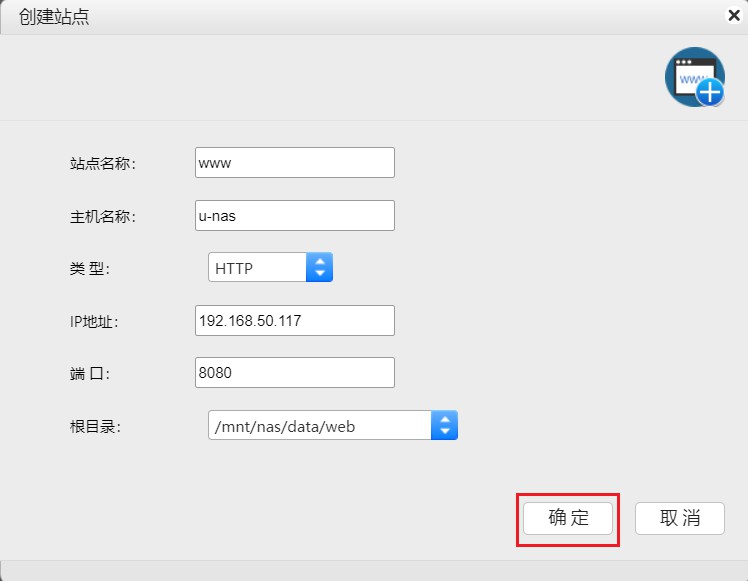
Task: Close the 创建站点 dialog with the X
Action: [x=734, y=15]
